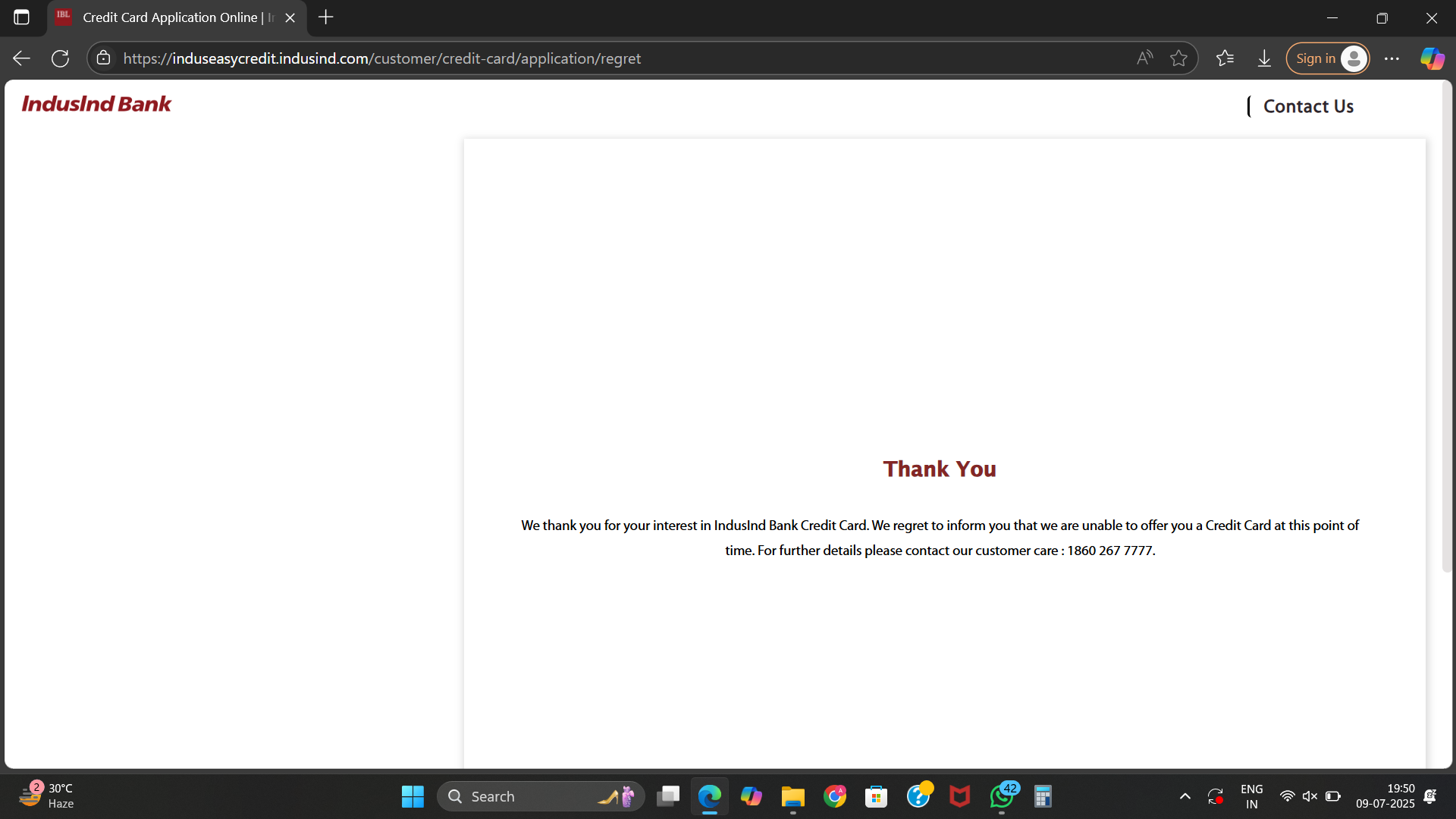Show hidden system tray icons
Image resolution: width=1456 pixels, height=819 pixels.
coord(1185,796)
